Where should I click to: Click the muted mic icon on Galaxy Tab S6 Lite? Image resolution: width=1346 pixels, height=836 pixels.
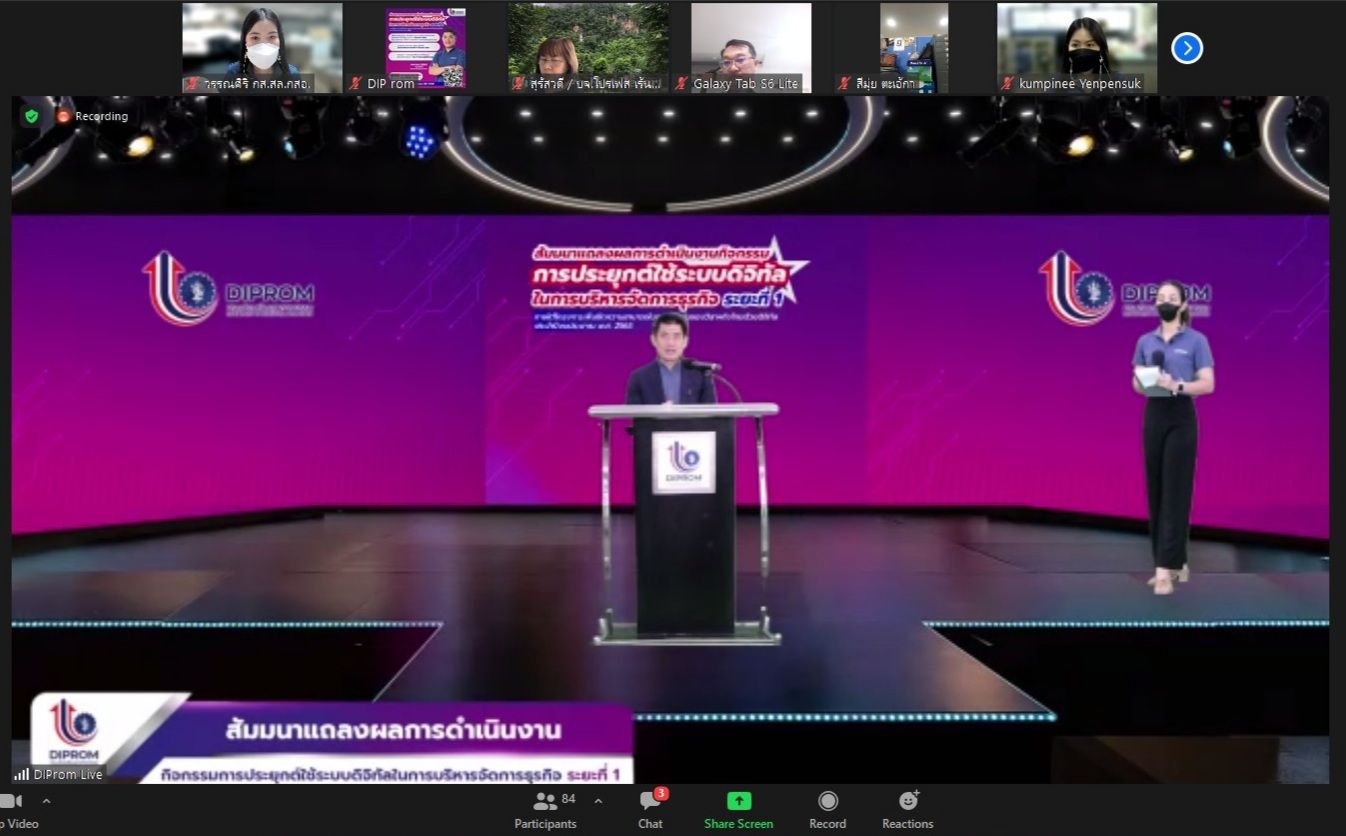(x=681, y=84)
